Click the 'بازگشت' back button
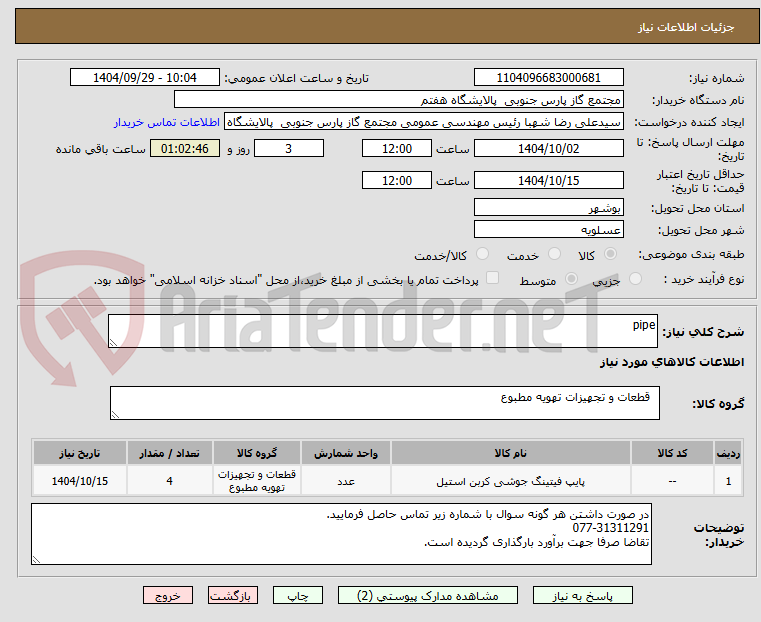This screenshot has width=761, height=622. coord(233,595)
